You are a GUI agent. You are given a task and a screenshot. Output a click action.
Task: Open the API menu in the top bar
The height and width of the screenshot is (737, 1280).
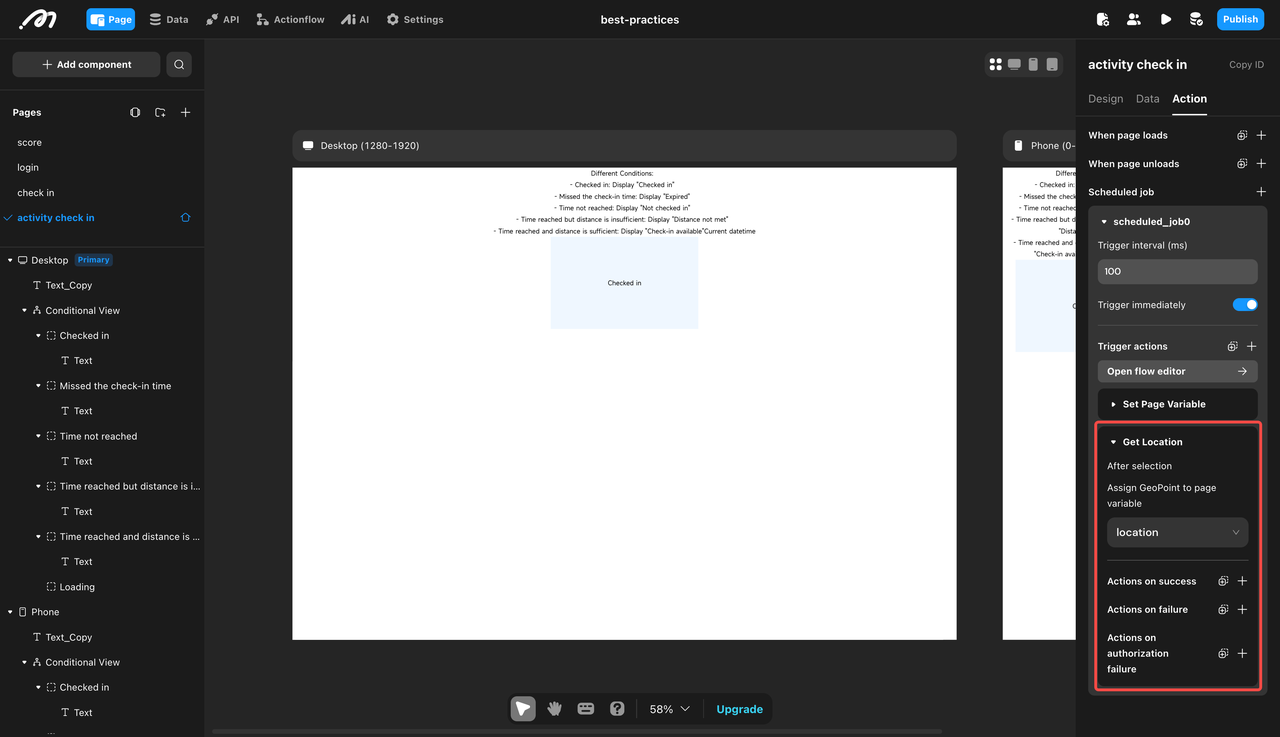click(222, 19)
